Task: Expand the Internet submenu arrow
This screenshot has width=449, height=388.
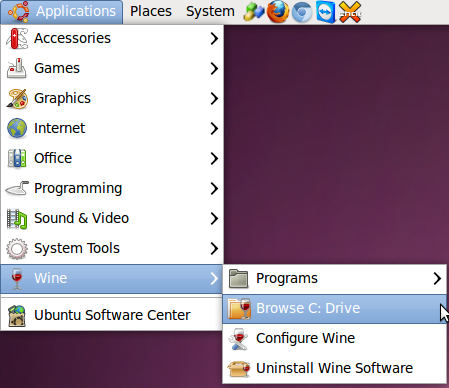Action: point(214,128)
